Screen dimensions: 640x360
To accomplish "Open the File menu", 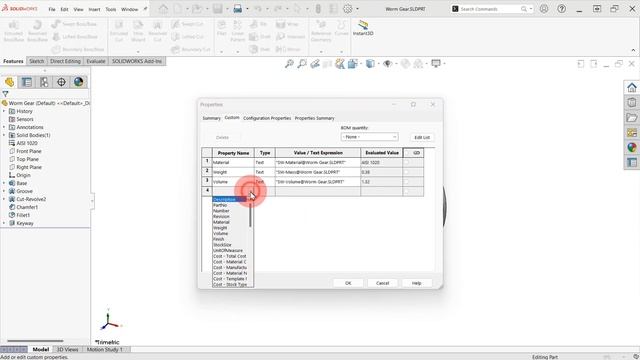I will (x=52, y=9).
